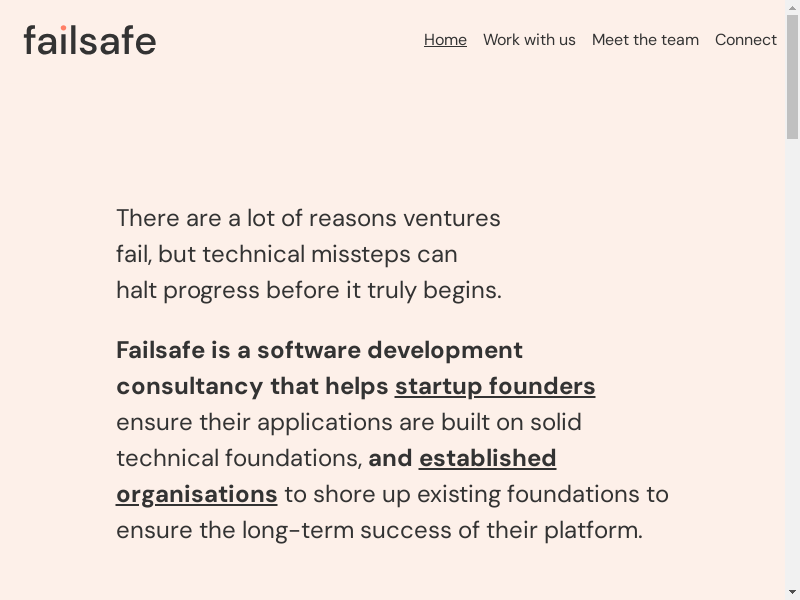Click the scrollbar up arrow
The height and width of the screenshot is (600, 800).
[x=792, y=6]
